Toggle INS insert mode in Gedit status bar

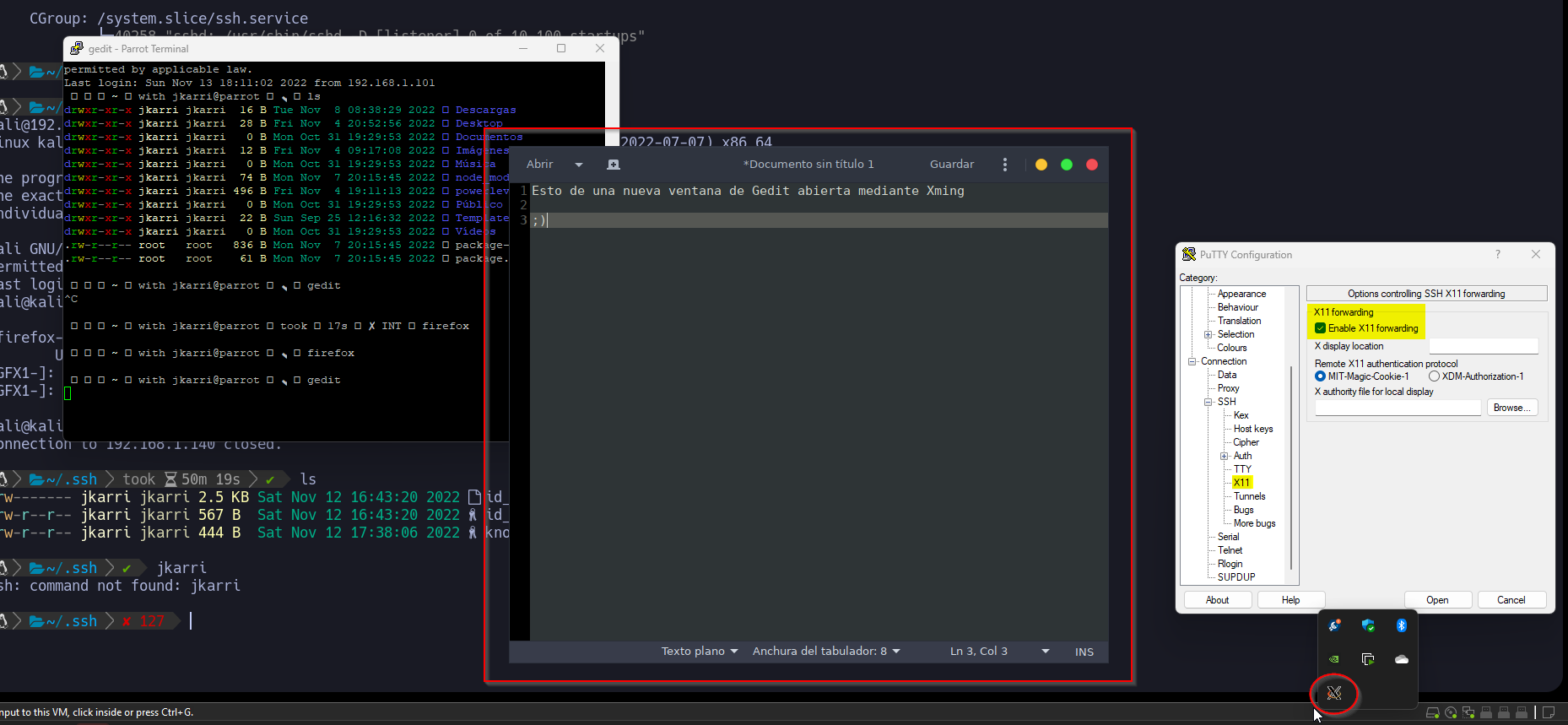click(x=1084, y=652)
